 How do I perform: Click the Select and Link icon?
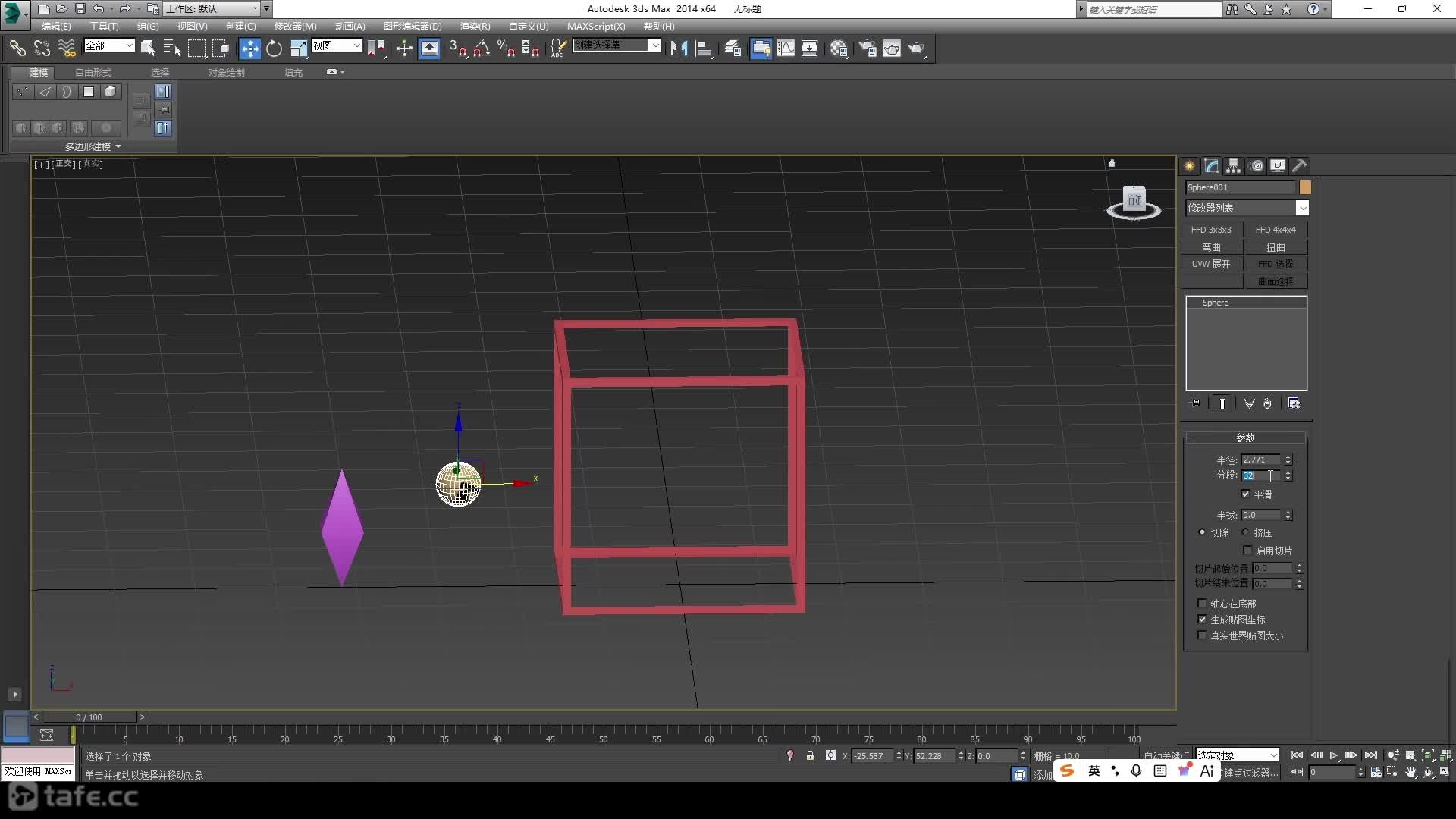tap(17, 49)
